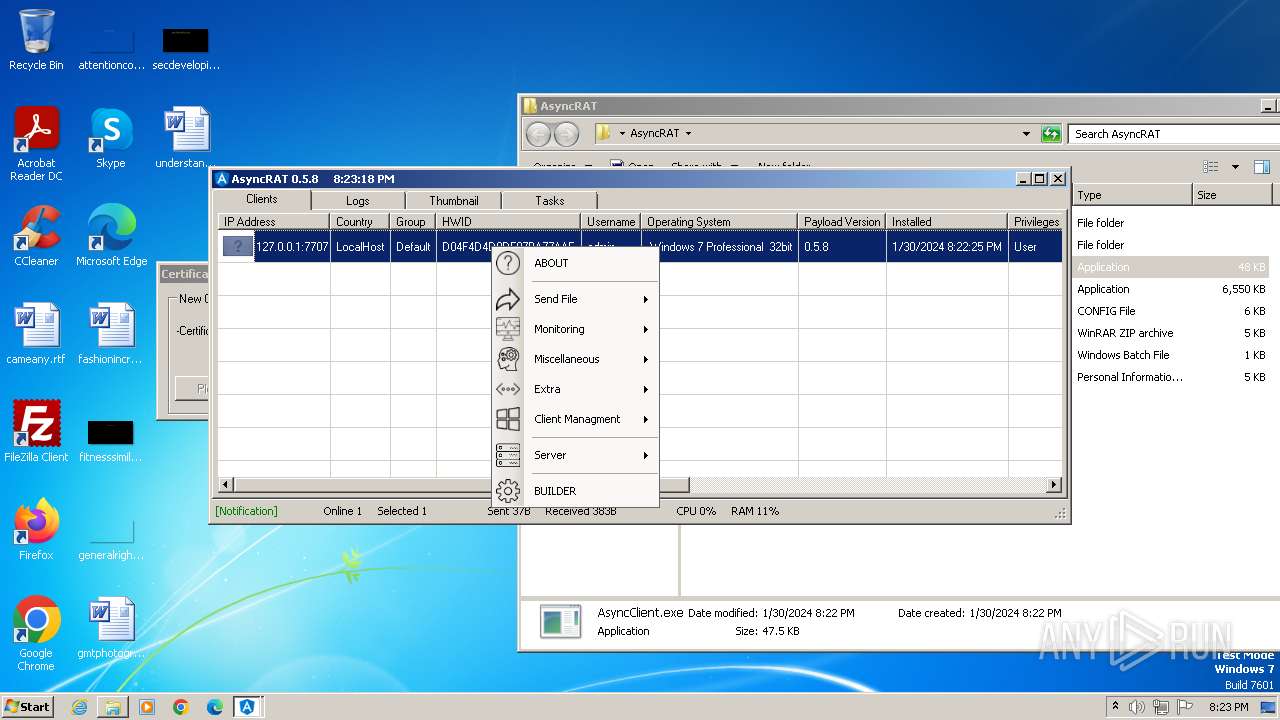Click the Extra dots icon
This screenshot has height=720, width=1280.
pyautogui.click(x=508, y=389)
